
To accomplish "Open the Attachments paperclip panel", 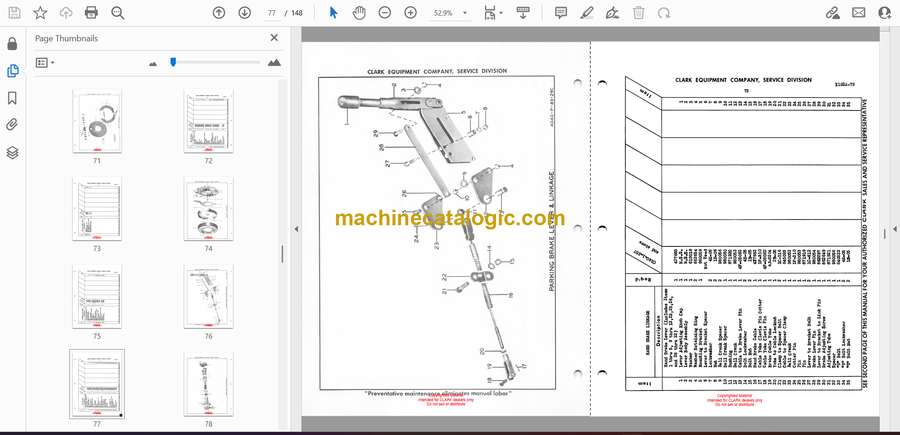I will tap(13, 125).
